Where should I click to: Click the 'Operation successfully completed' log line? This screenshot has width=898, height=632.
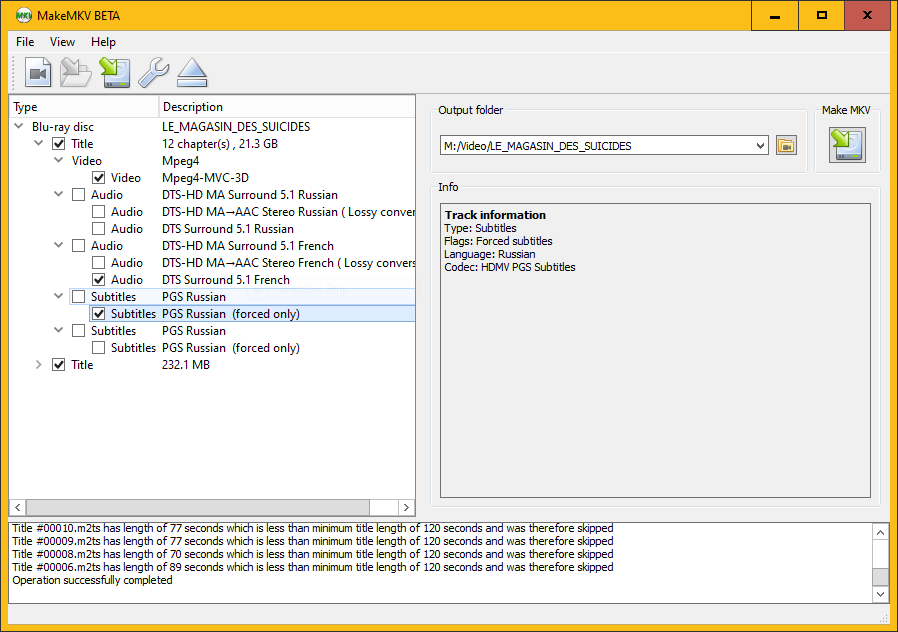click(x=92, y=580)
